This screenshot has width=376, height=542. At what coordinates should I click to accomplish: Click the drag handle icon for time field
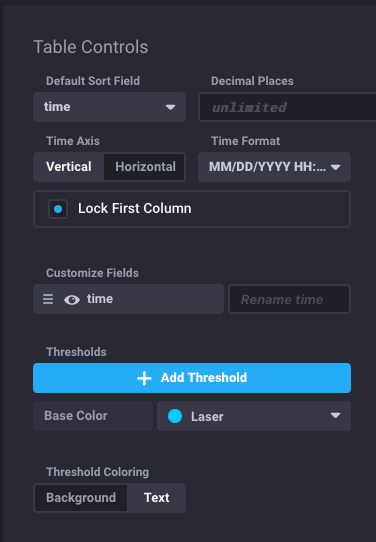pyautogui.click(x=48, y=299)
